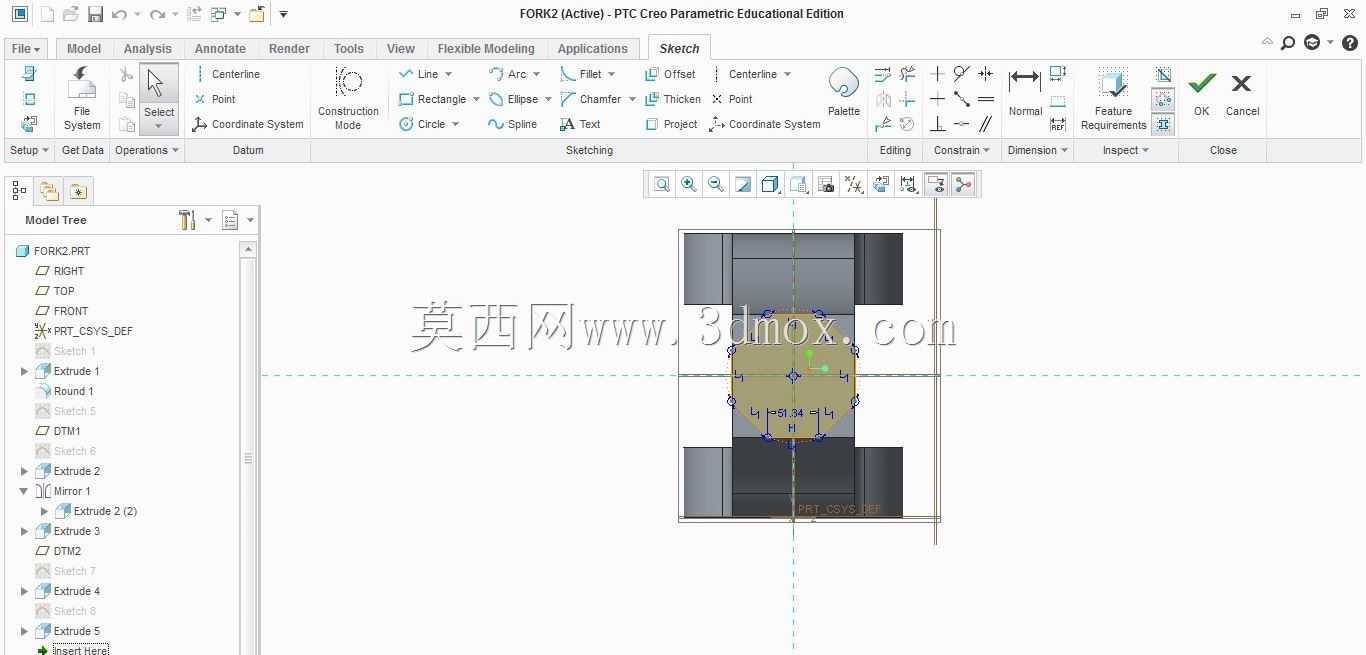Switch to the Flexible Modeling tab
Viewport: 1366px width, 655px height.
(486, 49)
